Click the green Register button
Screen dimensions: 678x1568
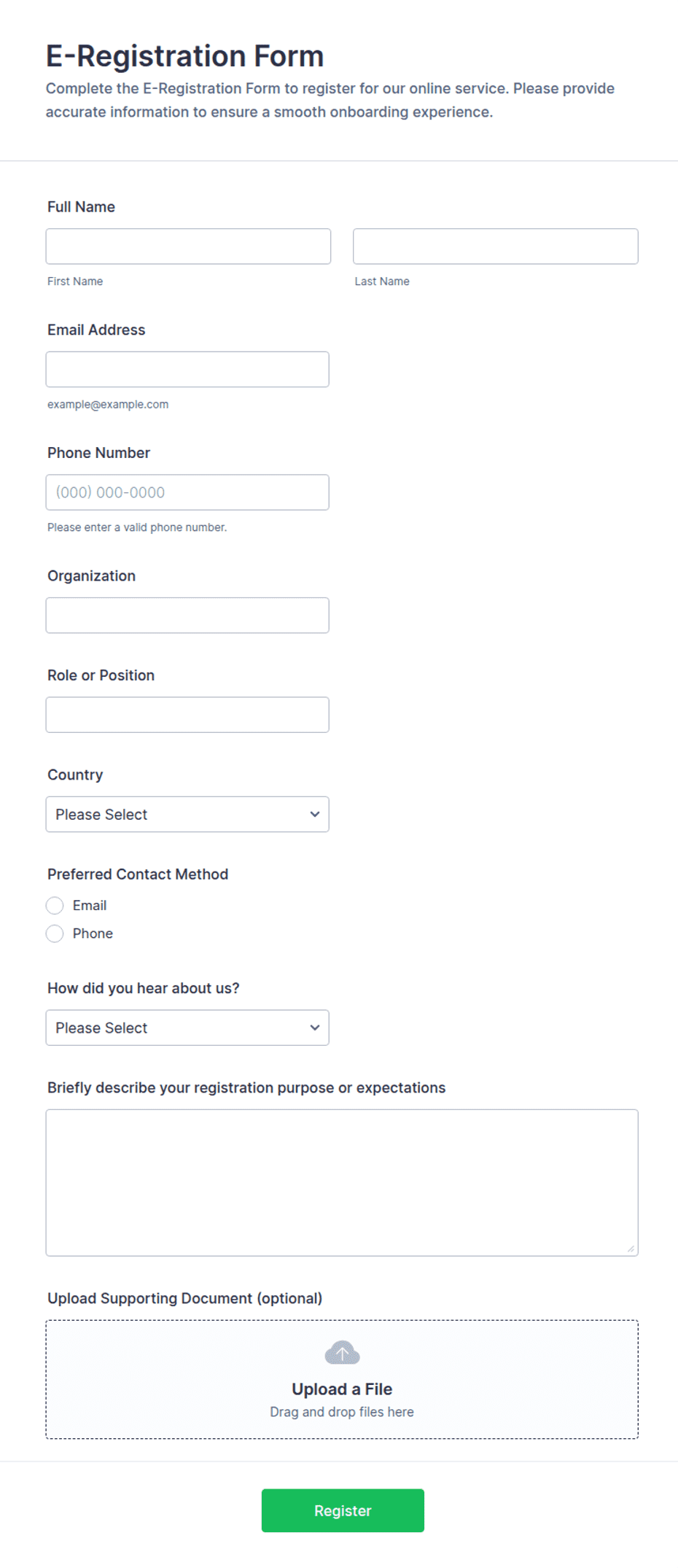tap(343, 1510)
